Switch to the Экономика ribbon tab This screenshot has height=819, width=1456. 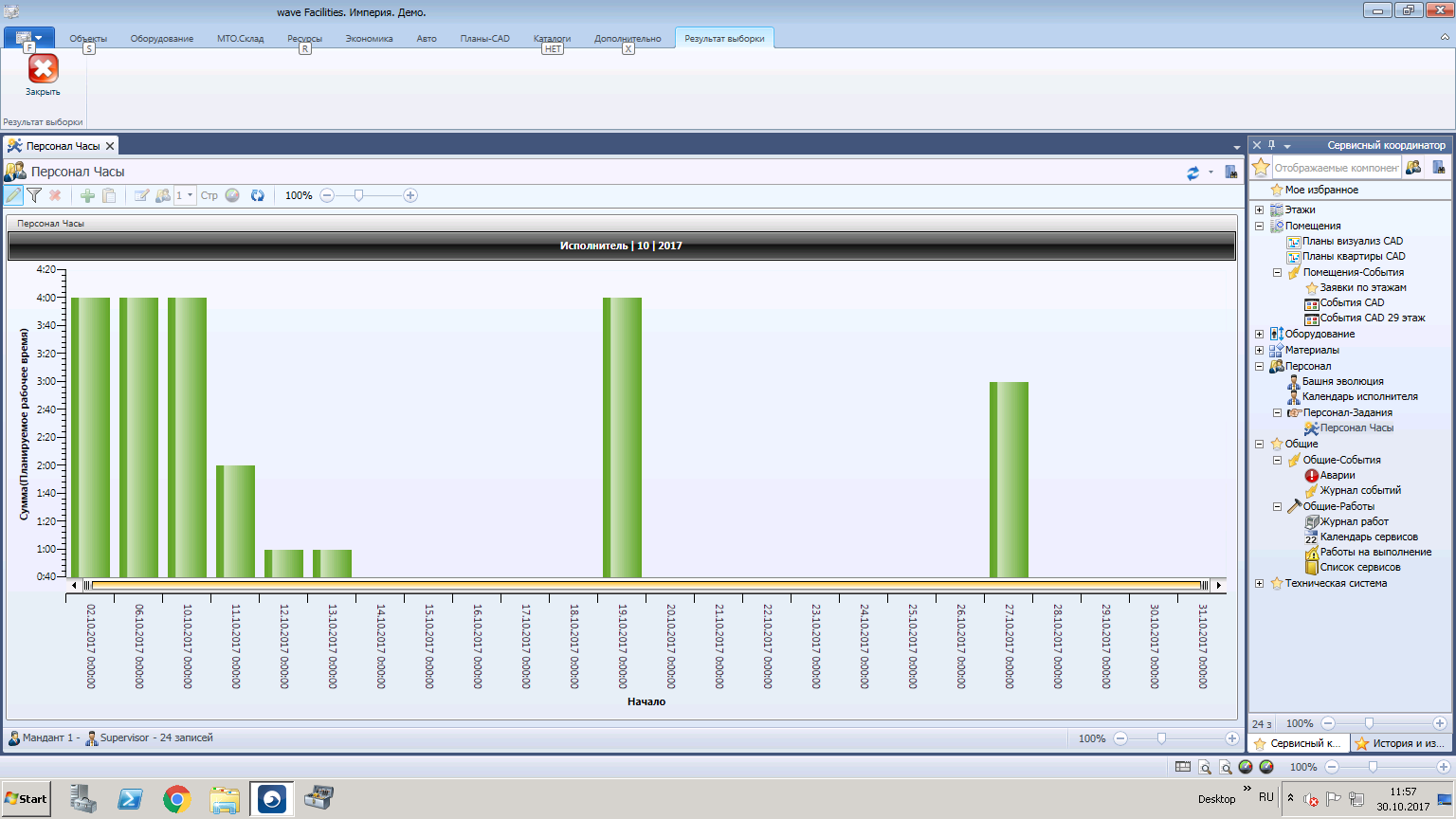coord(369,39)
